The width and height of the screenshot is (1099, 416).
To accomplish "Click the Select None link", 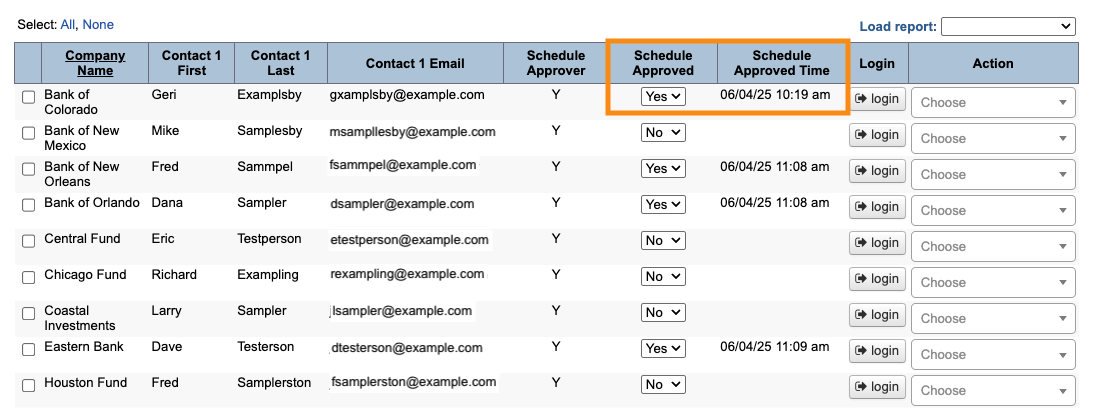I will (98, 24).
